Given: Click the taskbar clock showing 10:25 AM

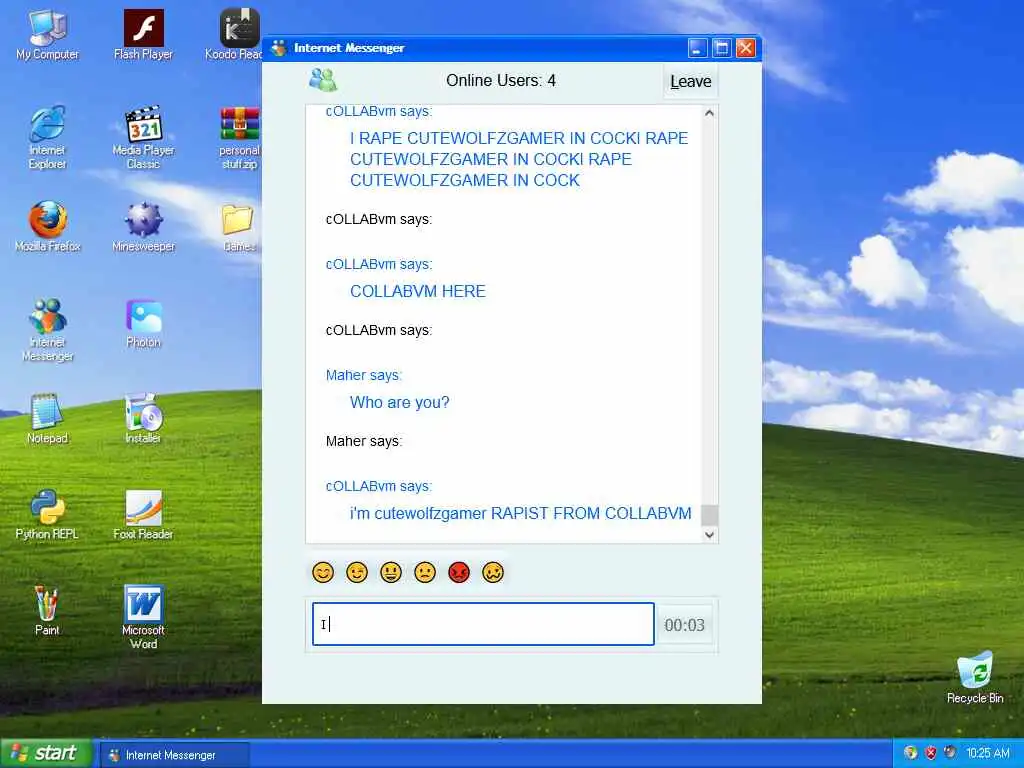Looking at the screenshot, I should click(x=988, y=753).
